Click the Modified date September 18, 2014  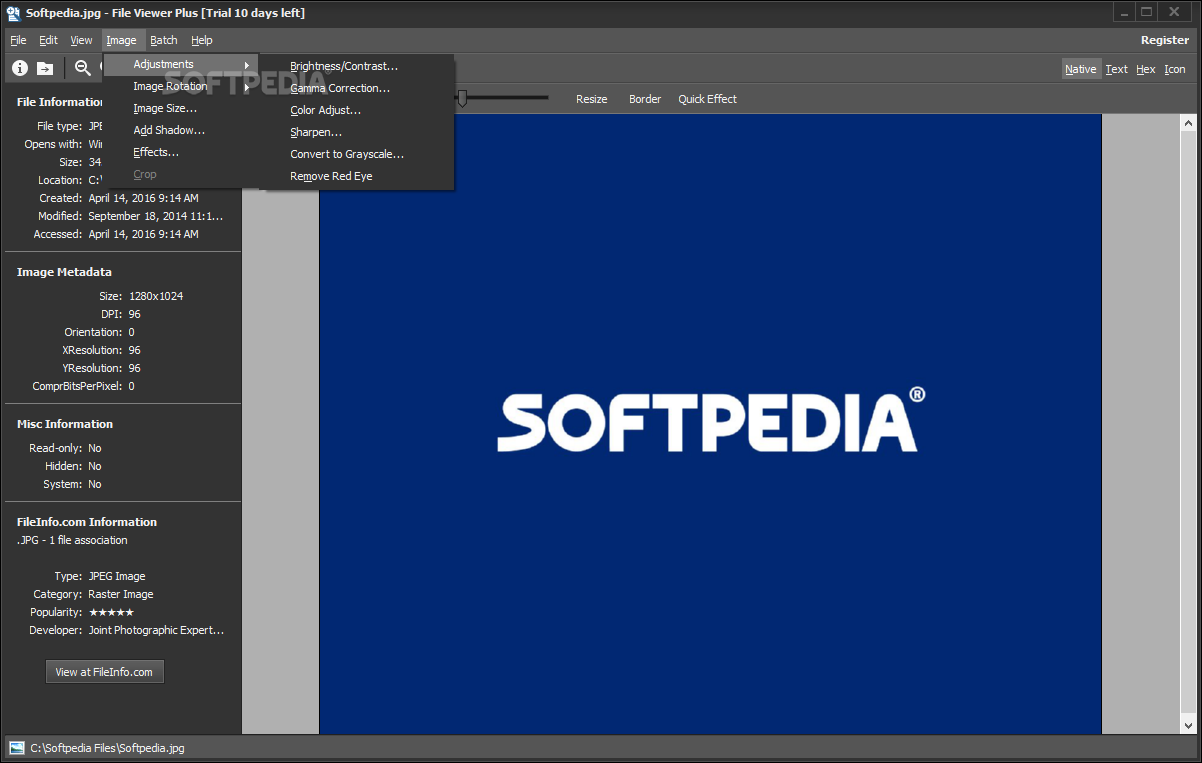[156, 216]
